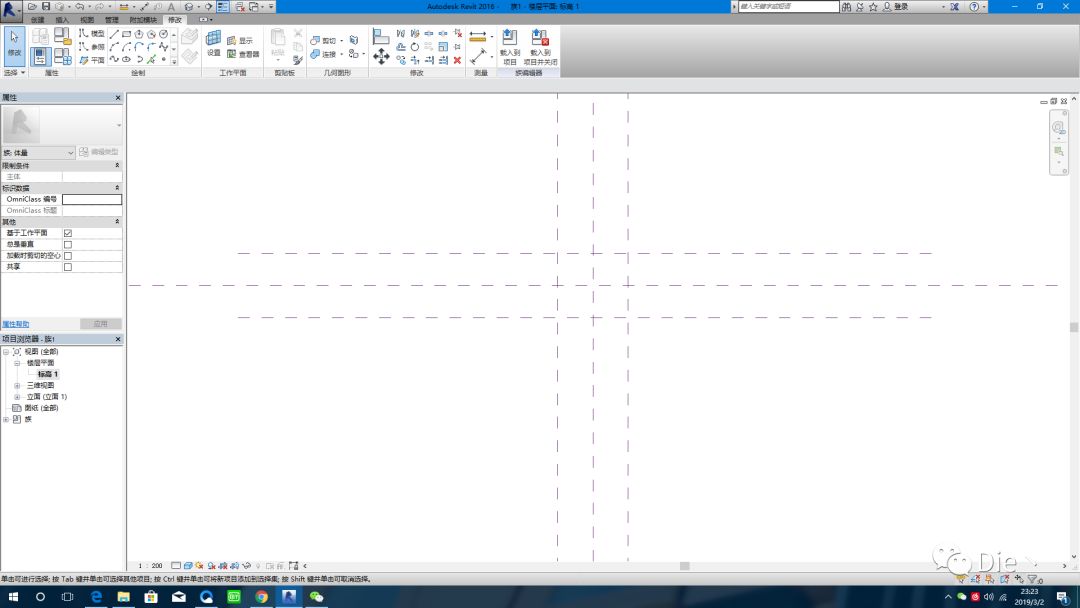Open the 附加模块 ribbon tab
The width and height of the screenshot is (1080, 608).
click(x=143, y=20)
